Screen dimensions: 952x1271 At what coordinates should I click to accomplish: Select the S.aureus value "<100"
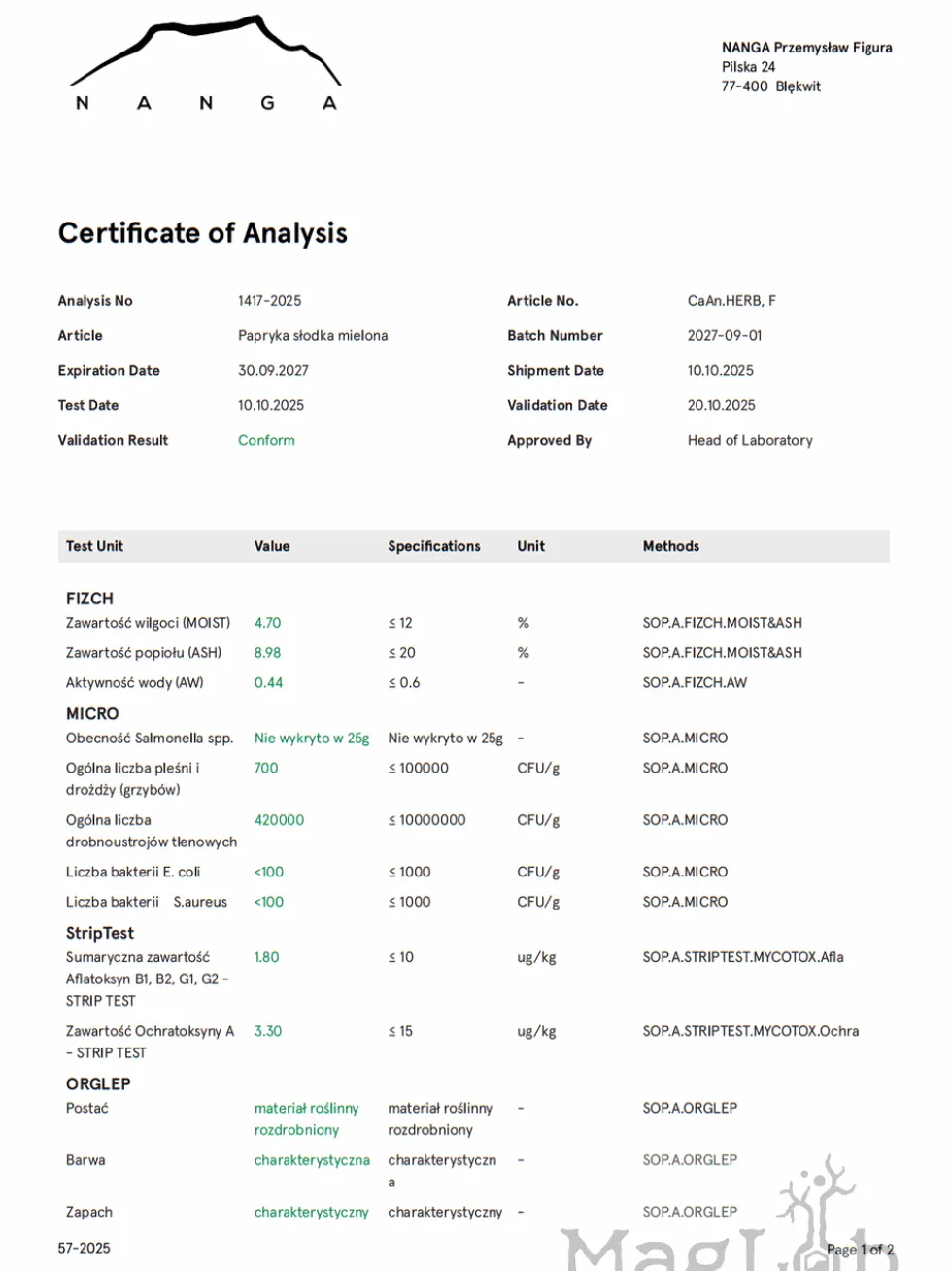click(x=269, y=903)
